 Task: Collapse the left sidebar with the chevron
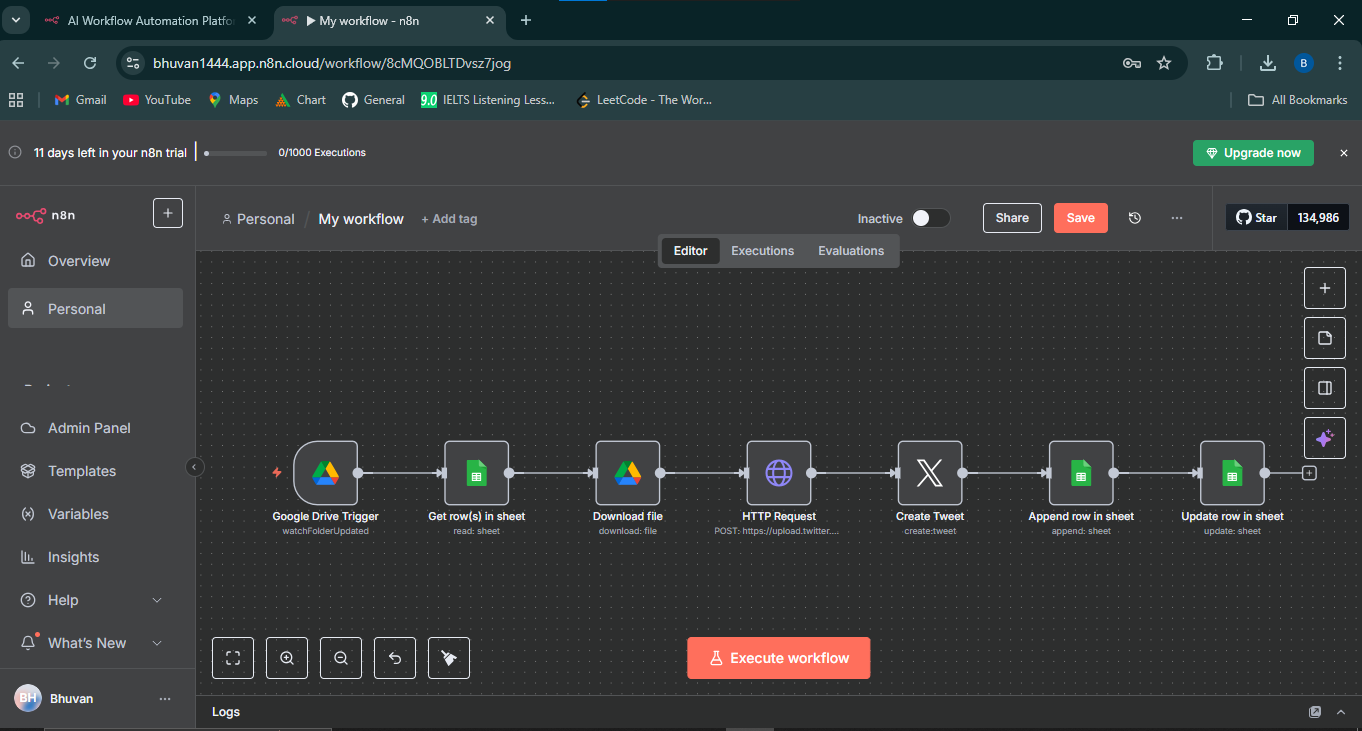[194, 466]
